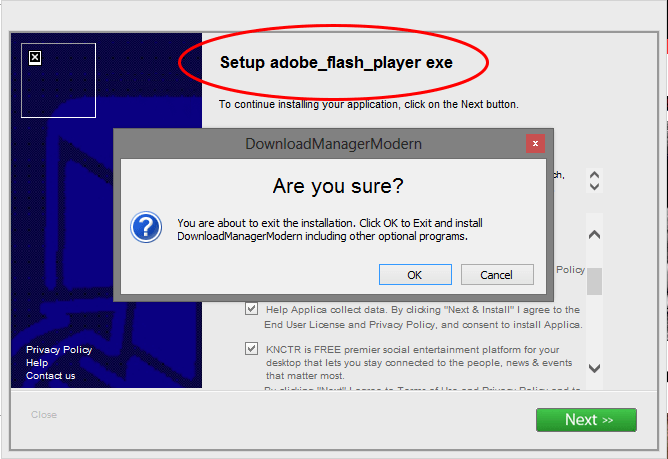Screen dimensions: 668x459
Task: Open the Contact us link
Action: (x=50, y=376)
